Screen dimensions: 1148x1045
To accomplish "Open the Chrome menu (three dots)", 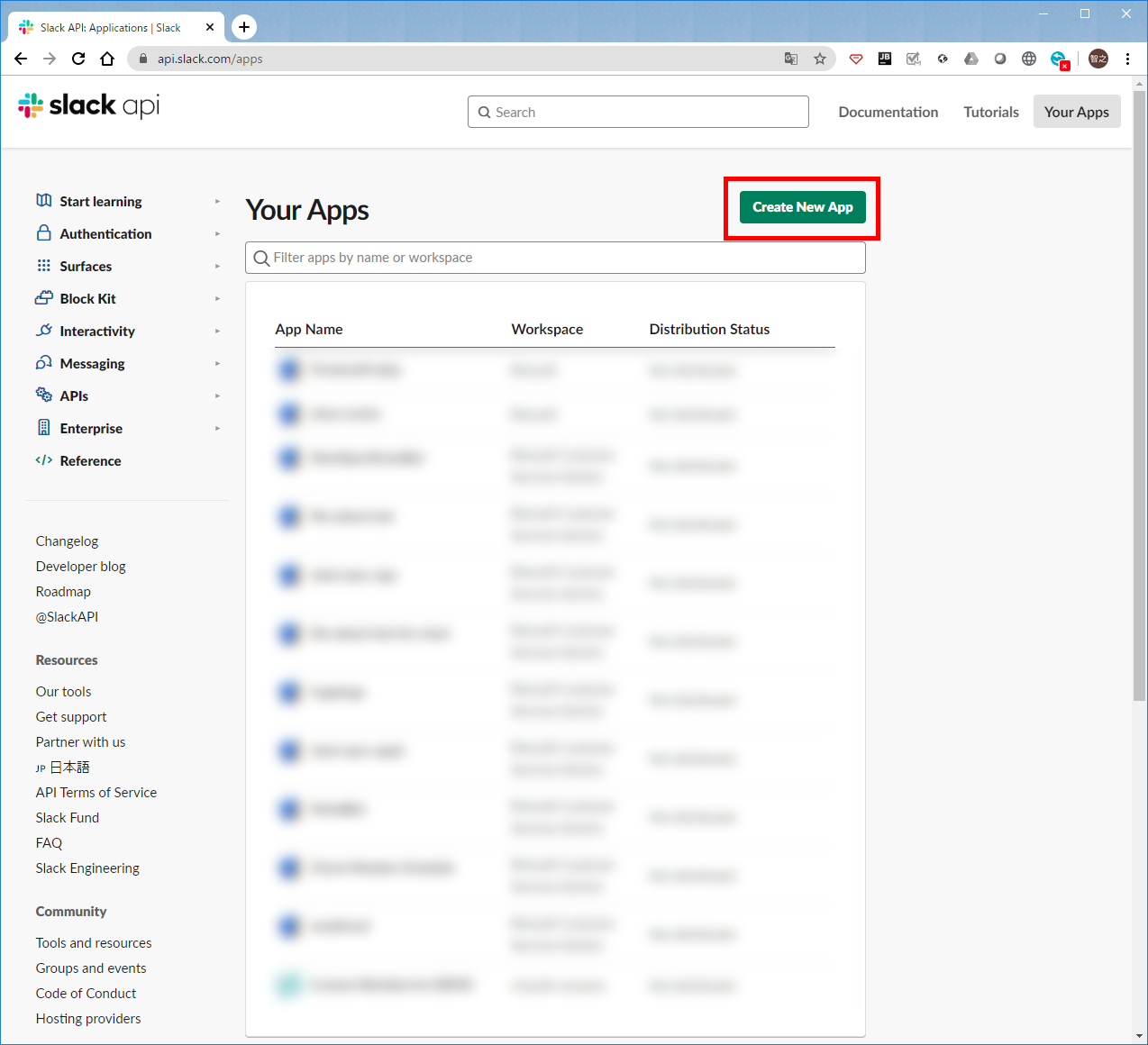I will [1127, 59].
